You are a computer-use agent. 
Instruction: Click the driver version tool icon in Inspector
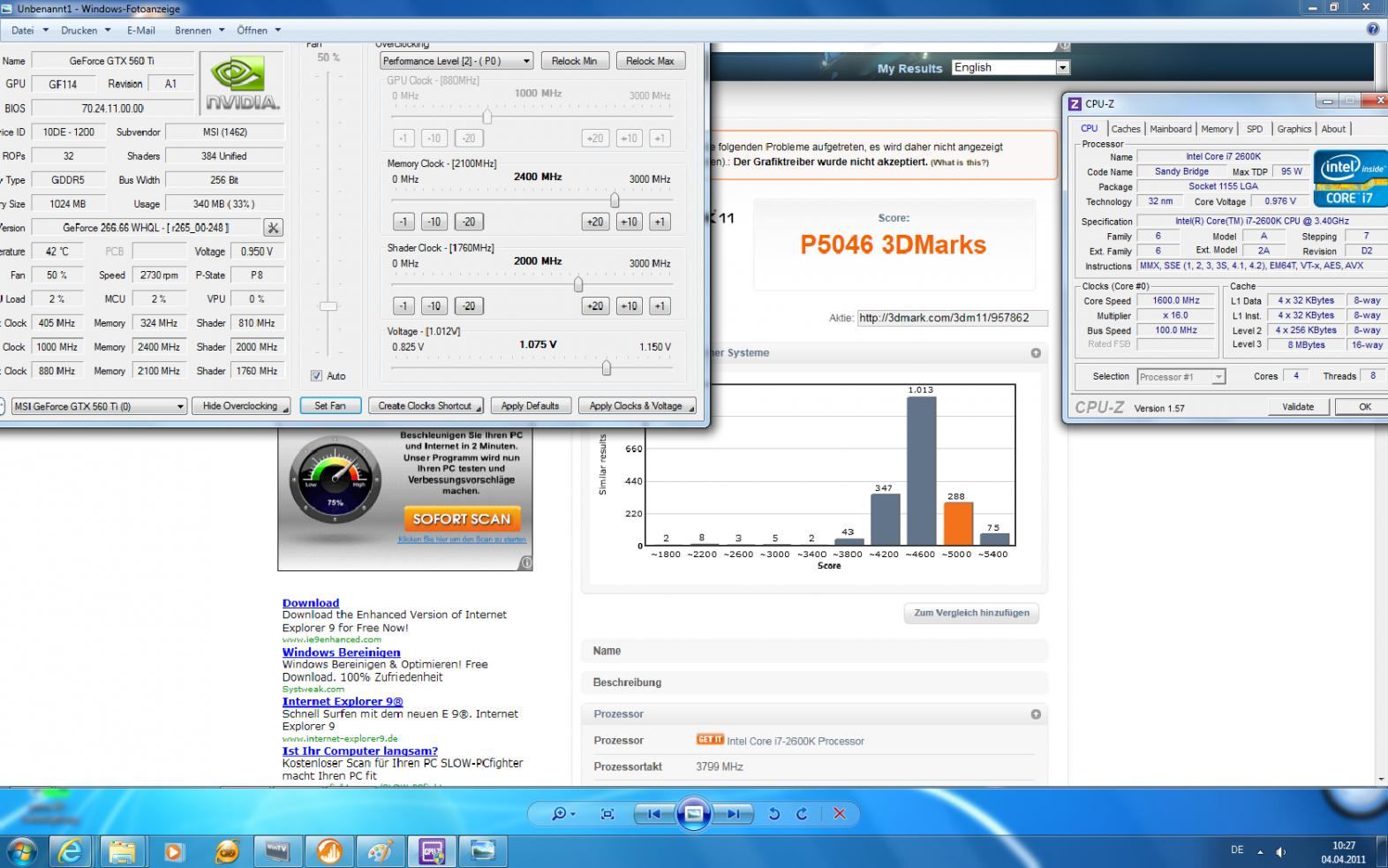(x=274, y=228)
